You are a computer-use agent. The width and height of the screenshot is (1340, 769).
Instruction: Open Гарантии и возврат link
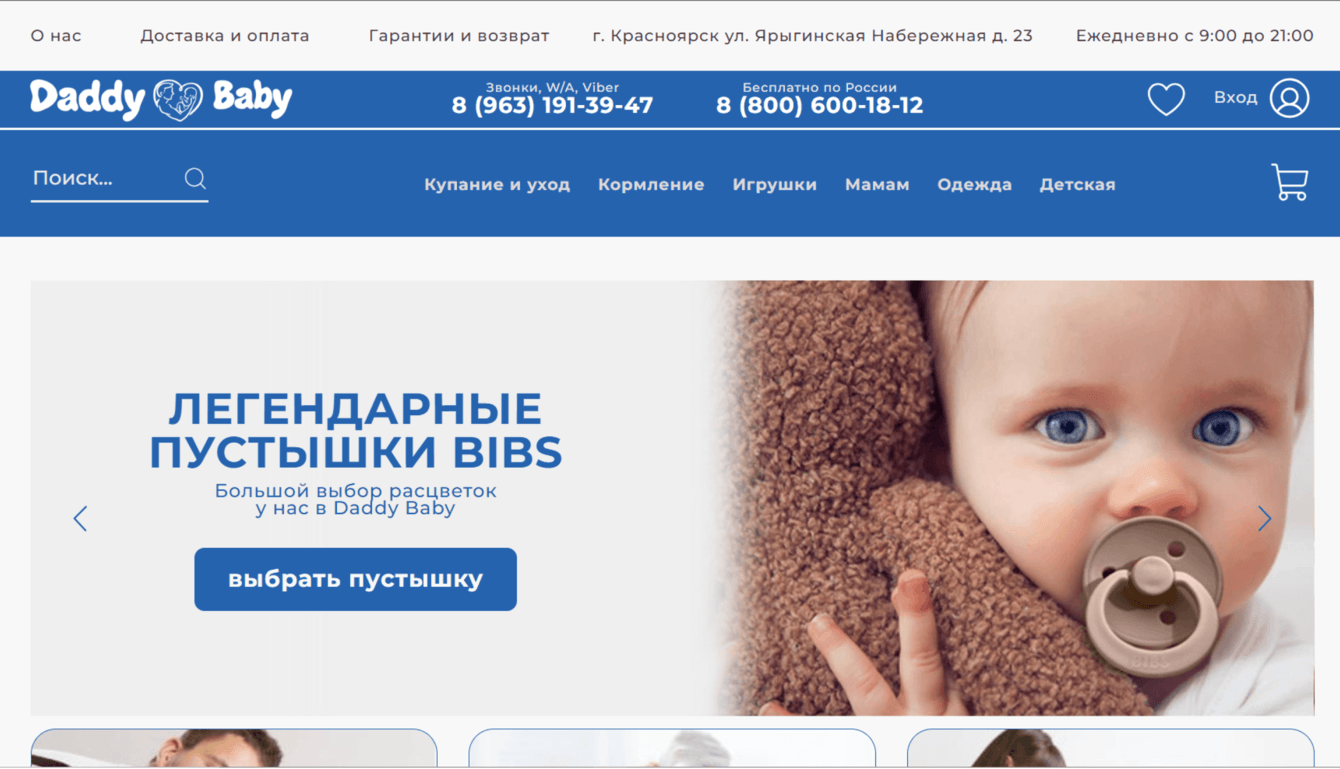(459, 36)
